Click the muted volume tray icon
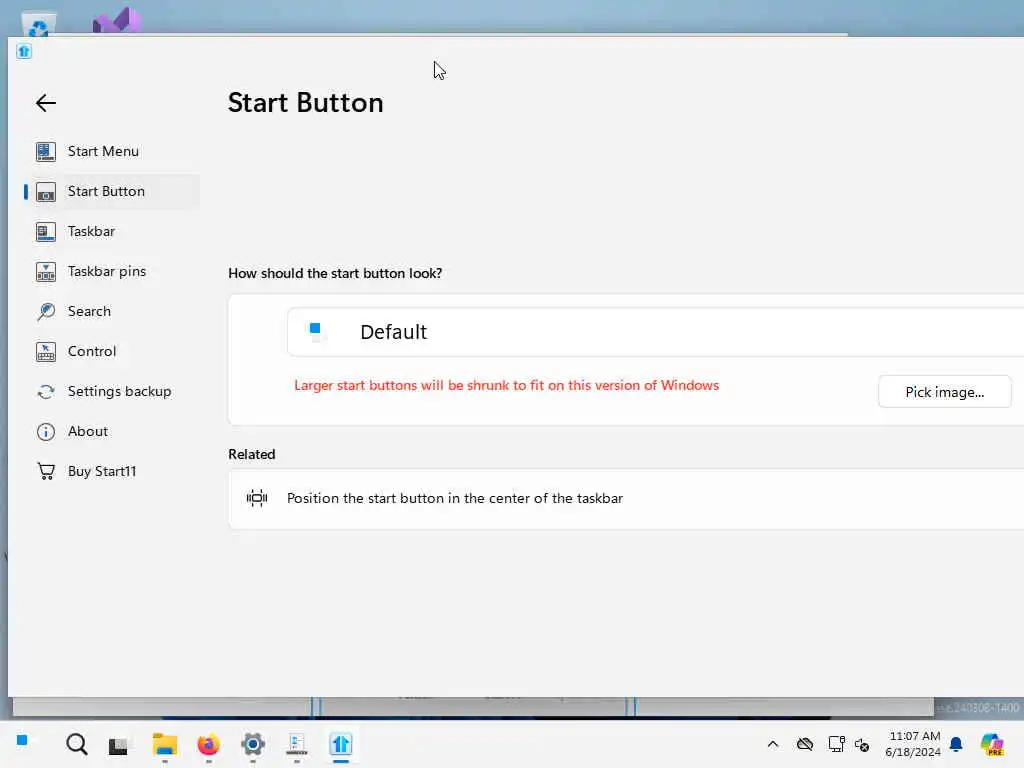This screenshot has width=1024, height=768. (x=862, y=744)
